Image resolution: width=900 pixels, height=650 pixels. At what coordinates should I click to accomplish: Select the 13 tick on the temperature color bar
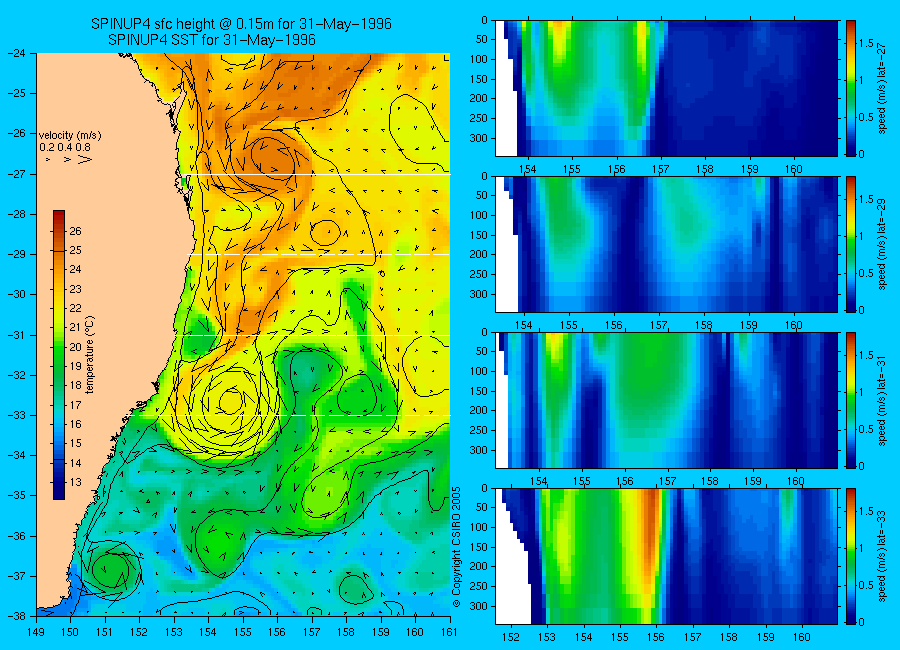point(76,482)
